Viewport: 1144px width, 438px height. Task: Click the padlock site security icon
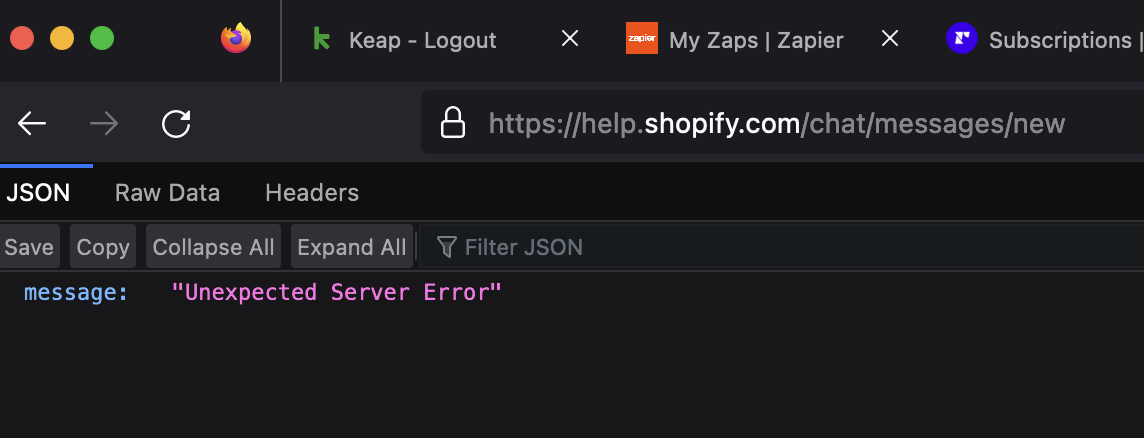point(453,123)
